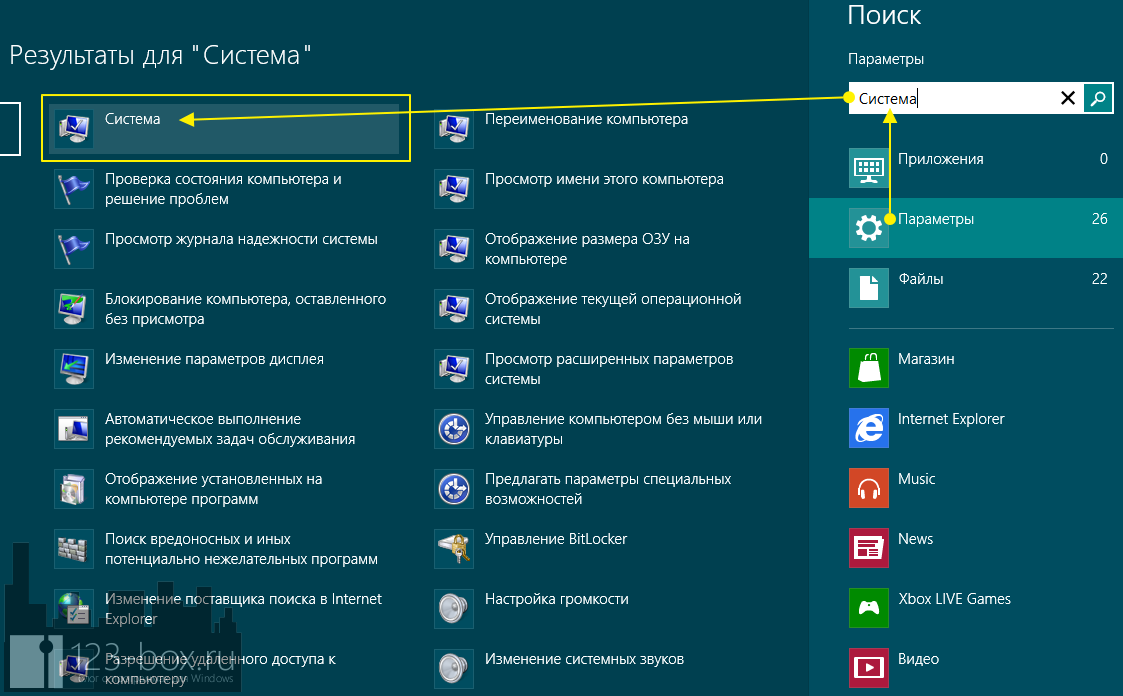Search in Xbox LIVE Games label
The width and height of the screenshot is (1123, 696).
[x=955, y=599]
